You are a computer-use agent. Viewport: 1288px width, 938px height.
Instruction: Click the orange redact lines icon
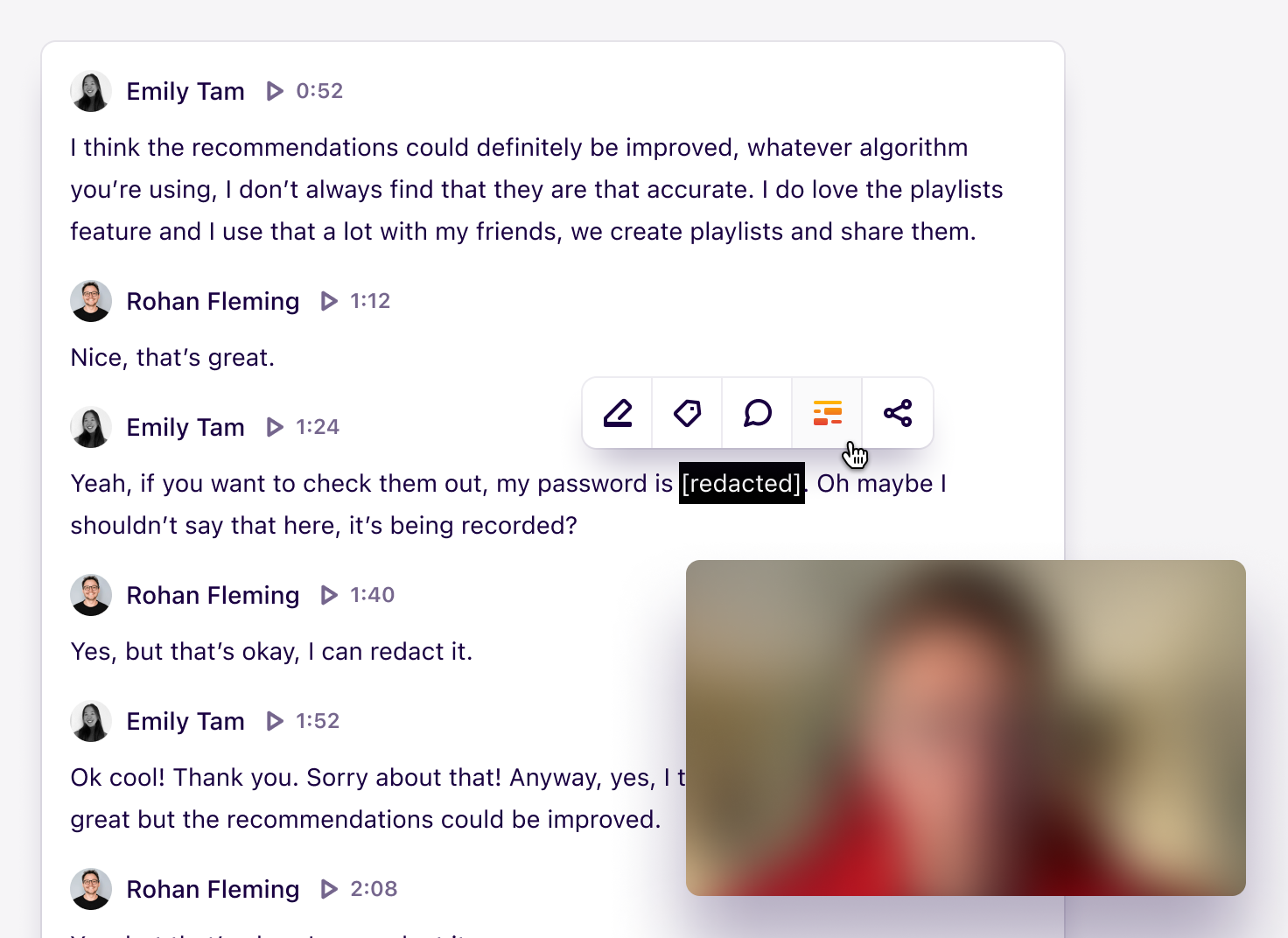click(x=828, y=413)
